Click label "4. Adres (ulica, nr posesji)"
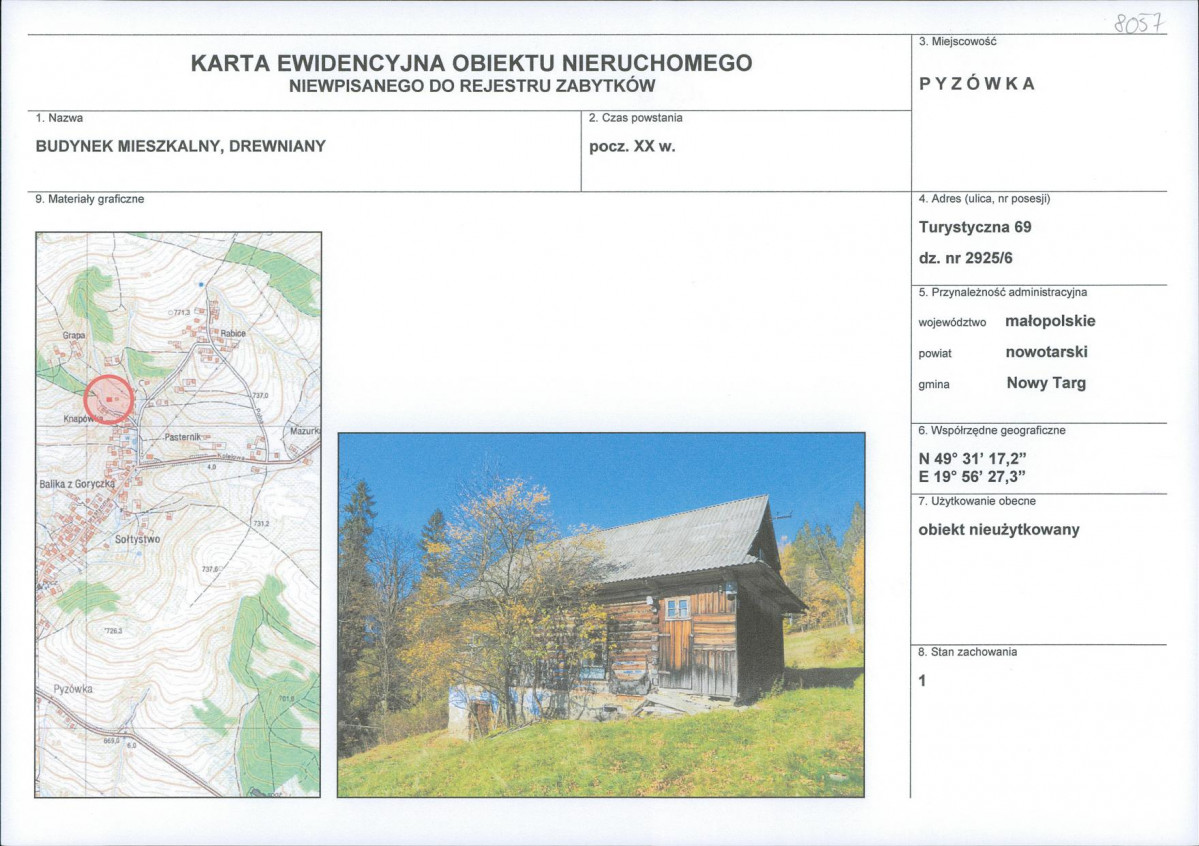This screenshot has width=1199, height=846. coord(984,199)
